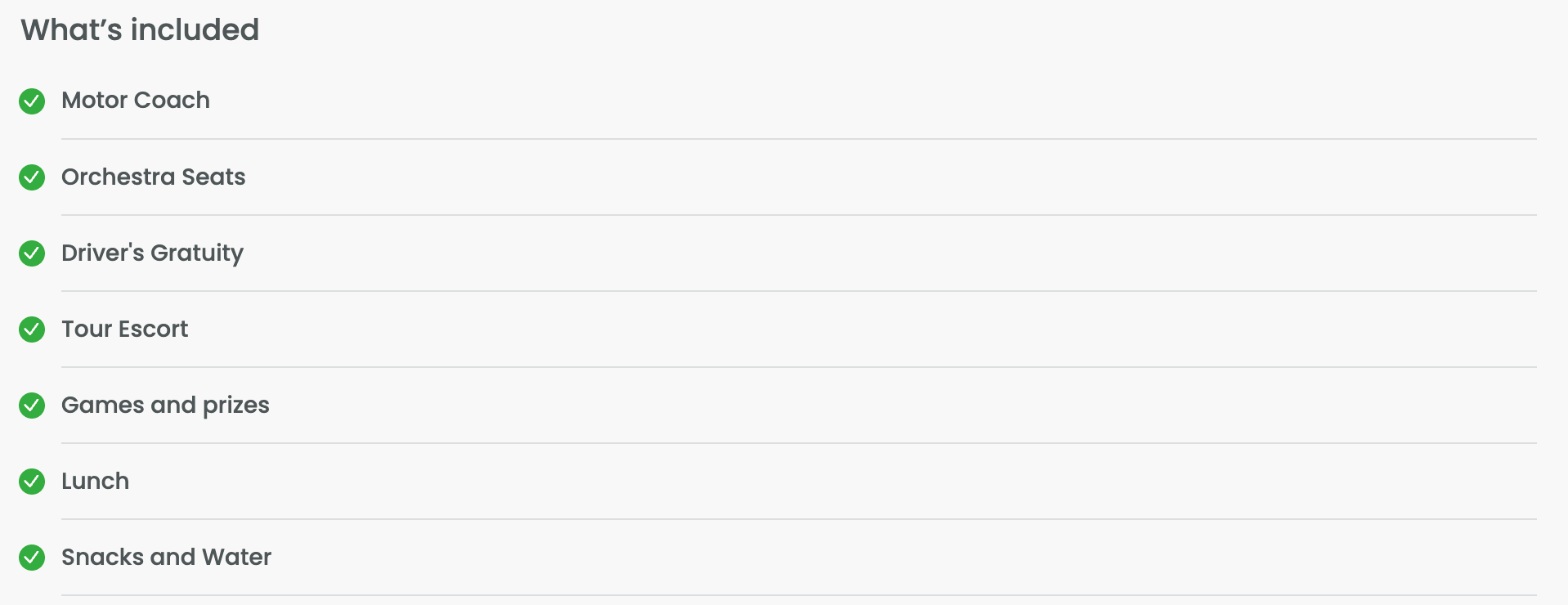
Task: Click the green checkmark beside Motor Coach
Action: tap(32, 101)
